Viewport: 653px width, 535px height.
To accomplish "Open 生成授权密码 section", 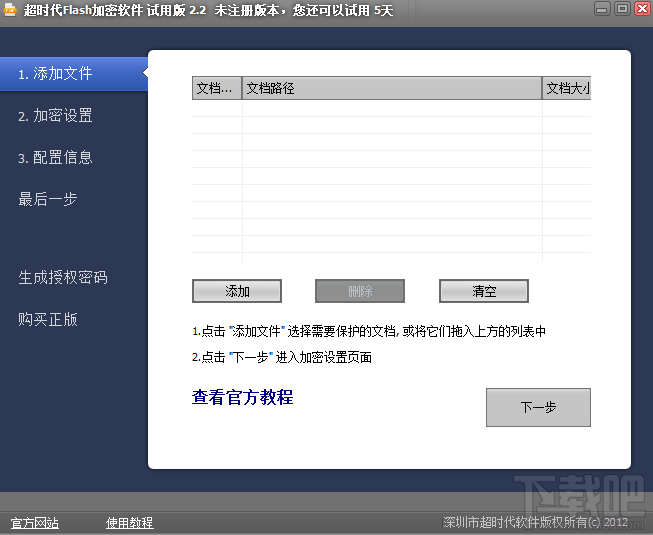I will 63,278.
